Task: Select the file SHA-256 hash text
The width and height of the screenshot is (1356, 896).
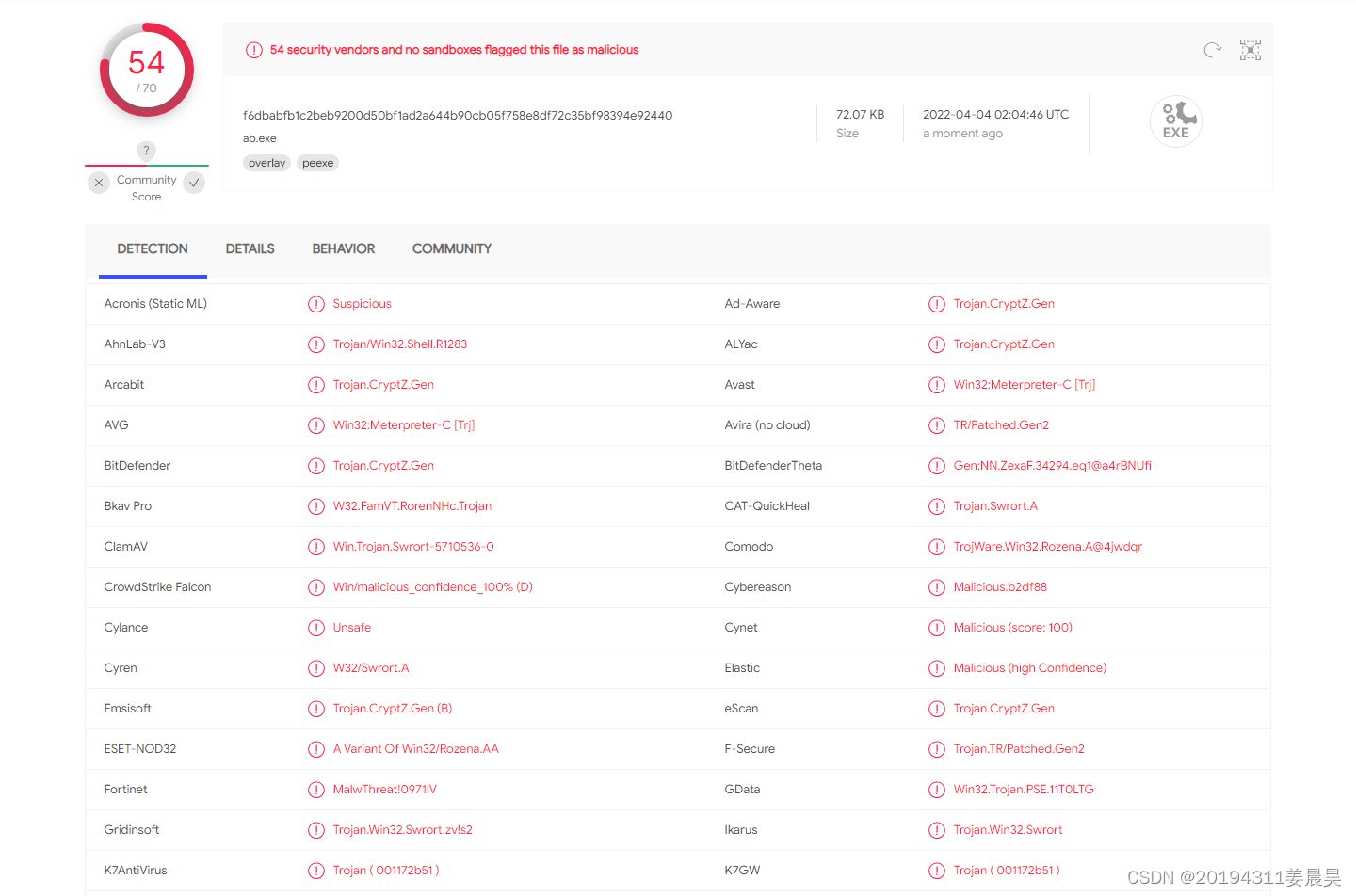Action: click(458, 116)
